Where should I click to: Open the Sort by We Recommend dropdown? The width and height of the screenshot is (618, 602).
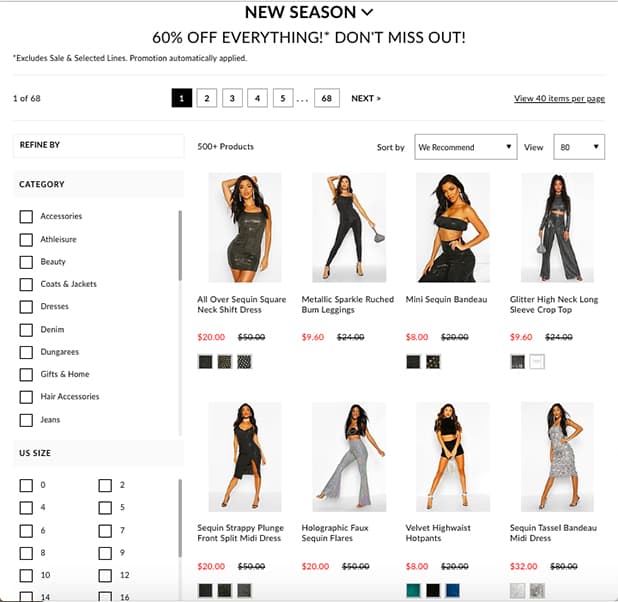(465, 147)
